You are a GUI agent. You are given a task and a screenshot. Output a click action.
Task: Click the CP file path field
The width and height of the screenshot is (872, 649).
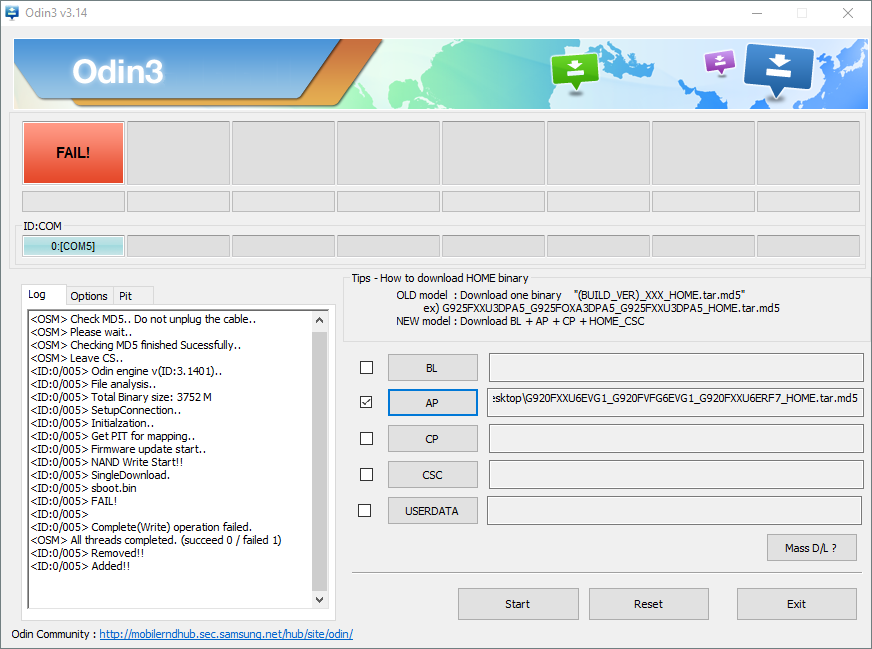pos(676,439)
